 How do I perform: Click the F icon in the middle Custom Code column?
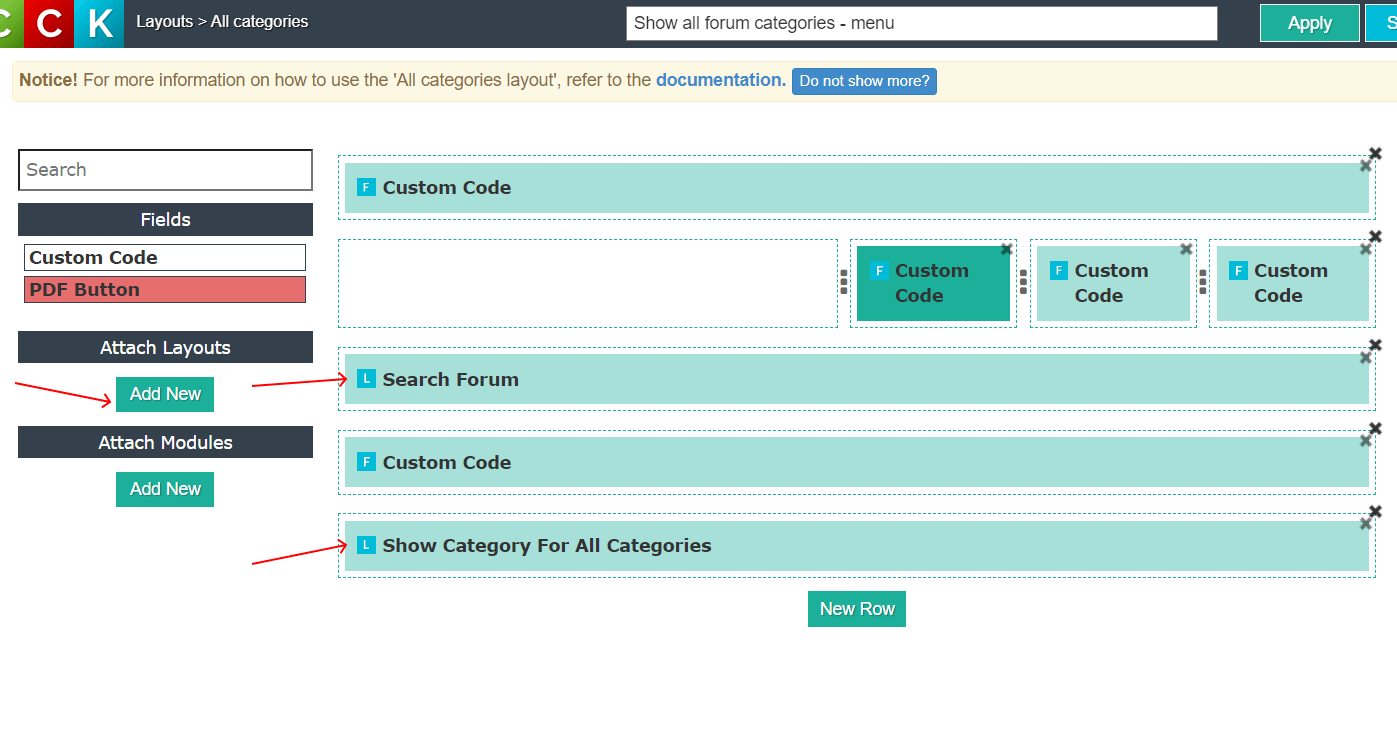click(1059, 270)
